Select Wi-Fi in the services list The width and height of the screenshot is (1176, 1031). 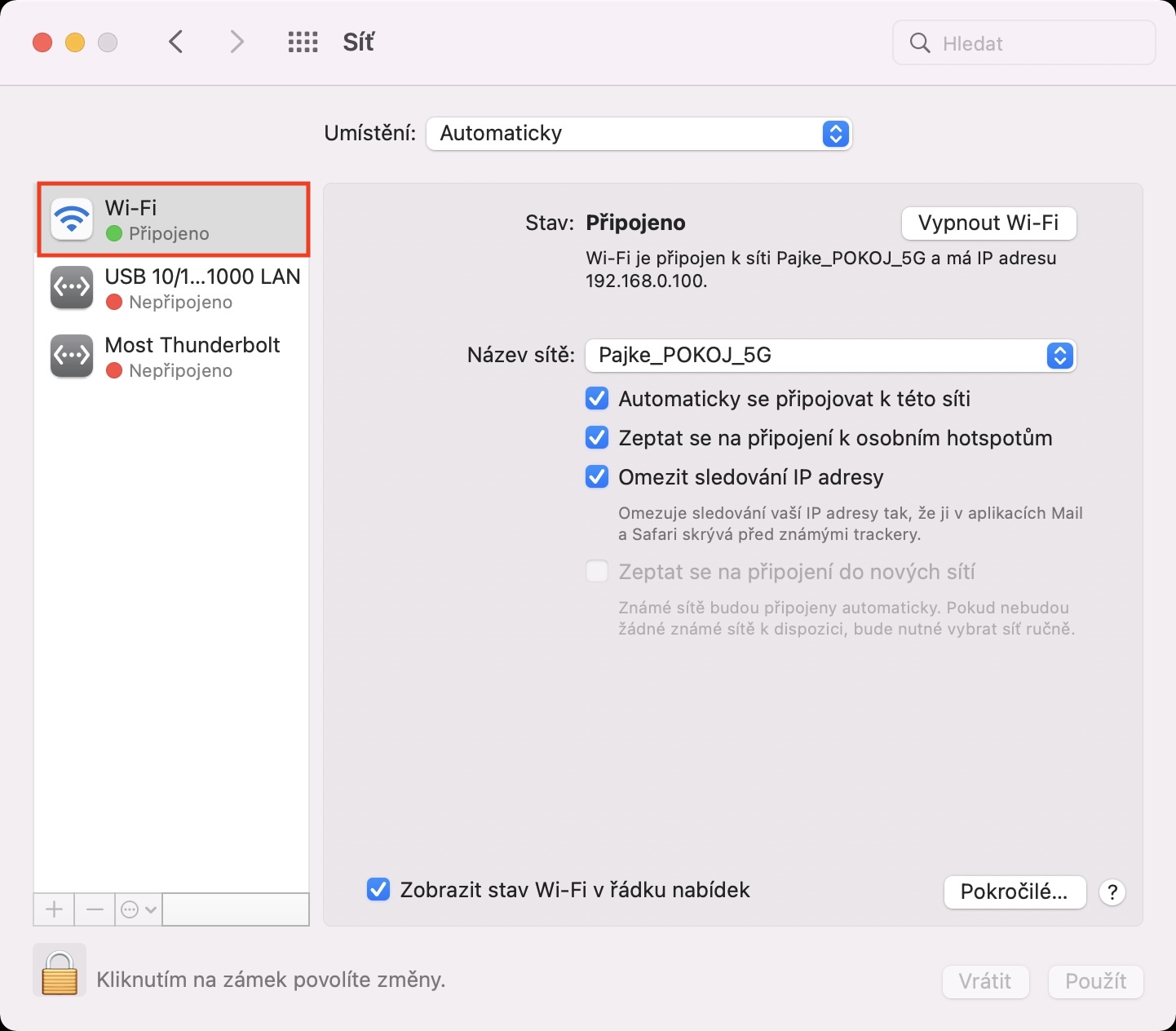(172, 219)
